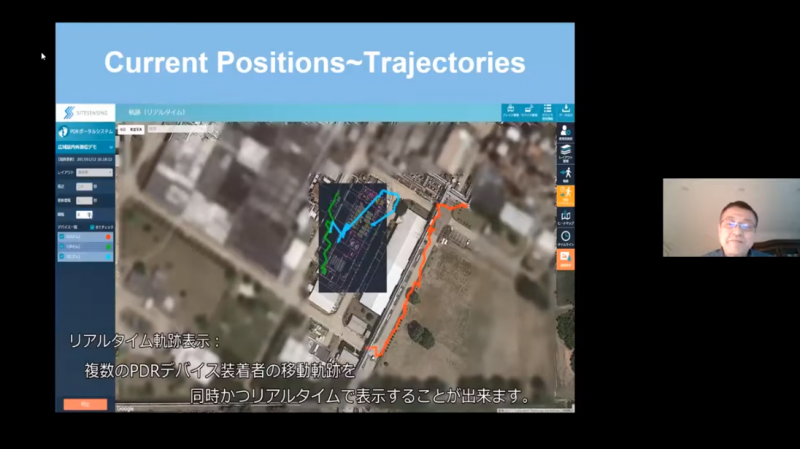
Task: Toggle the check-all devices checkbox
Action: point(92,227)
